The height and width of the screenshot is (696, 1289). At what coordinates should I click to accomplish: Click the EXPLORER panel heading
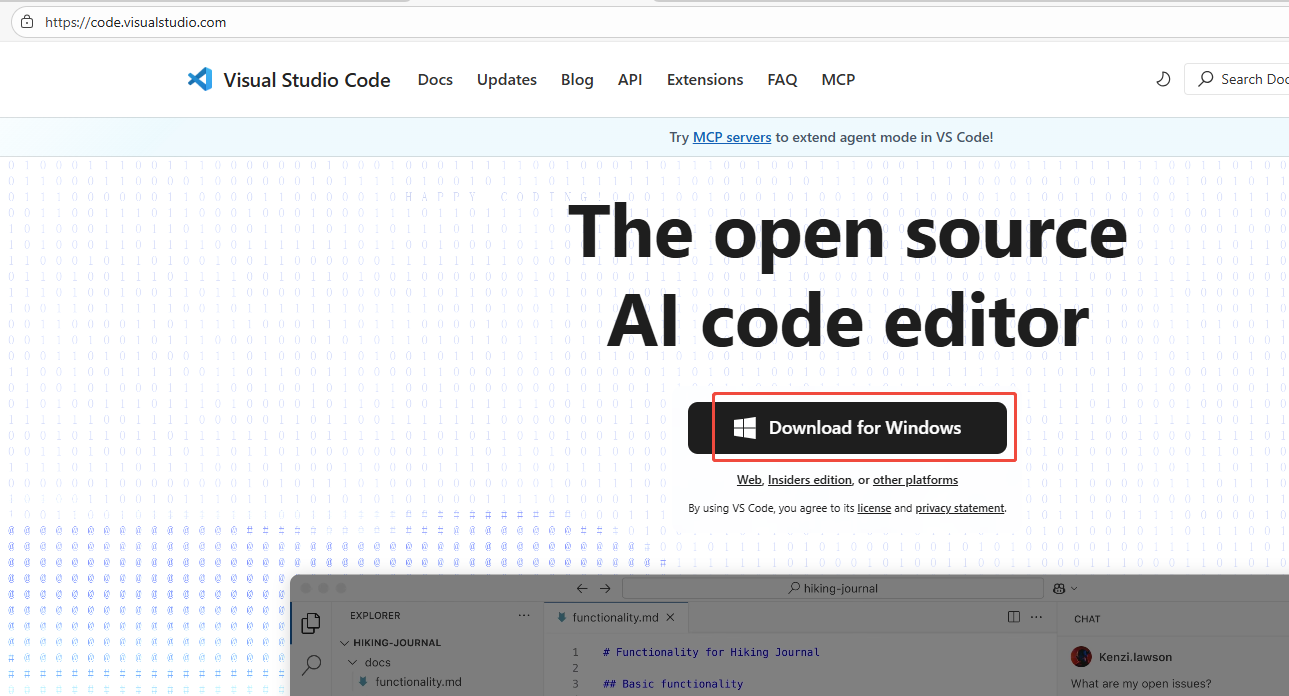[x=375, y=616]
